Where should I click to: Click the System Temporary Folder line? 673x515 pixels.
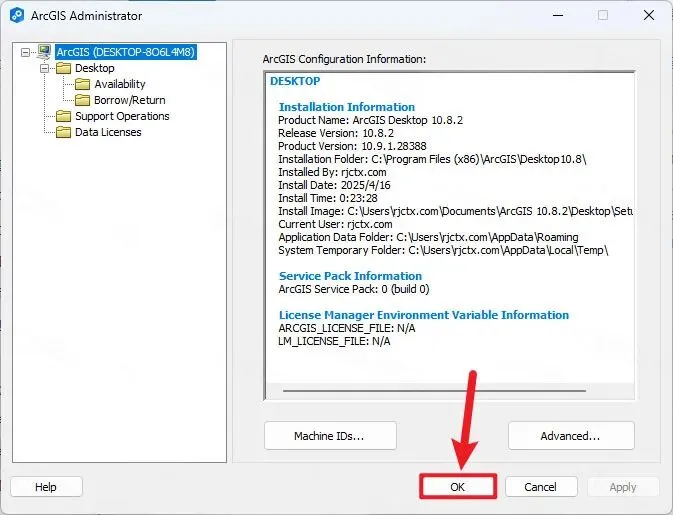(x=443, y=250)
